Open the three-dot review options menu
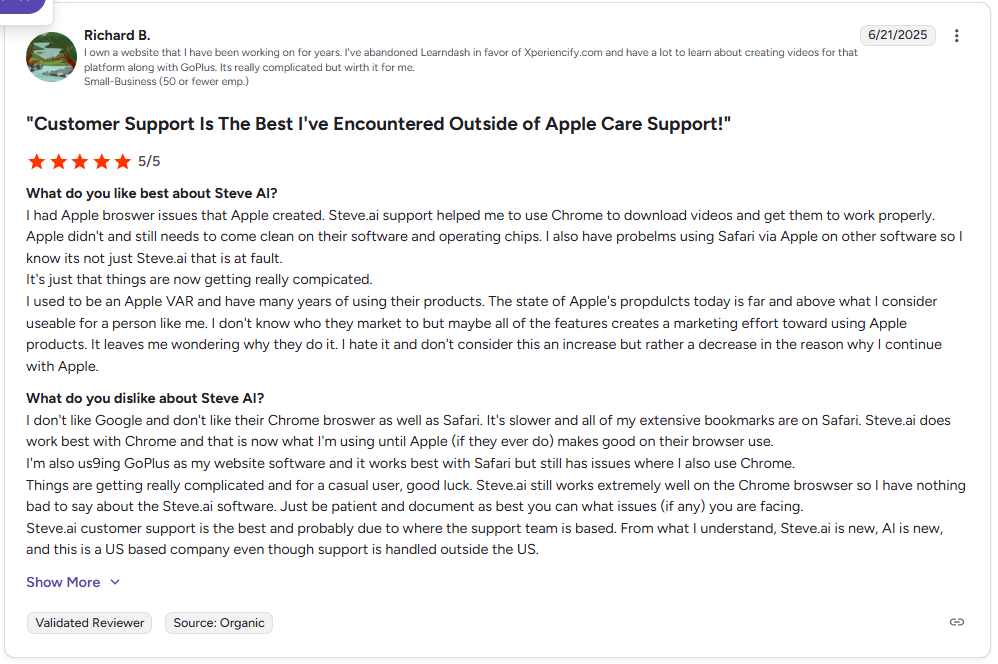This screenshot has width=998, height=664. (957, 36)
